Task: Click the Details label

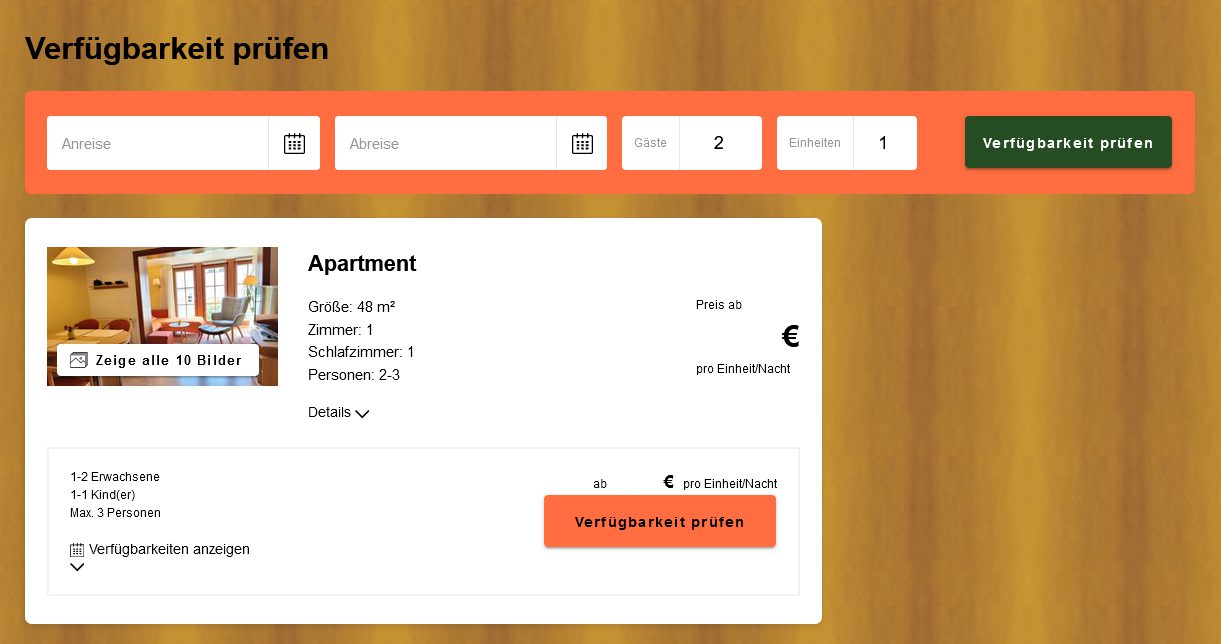Action: pos(329,412)
